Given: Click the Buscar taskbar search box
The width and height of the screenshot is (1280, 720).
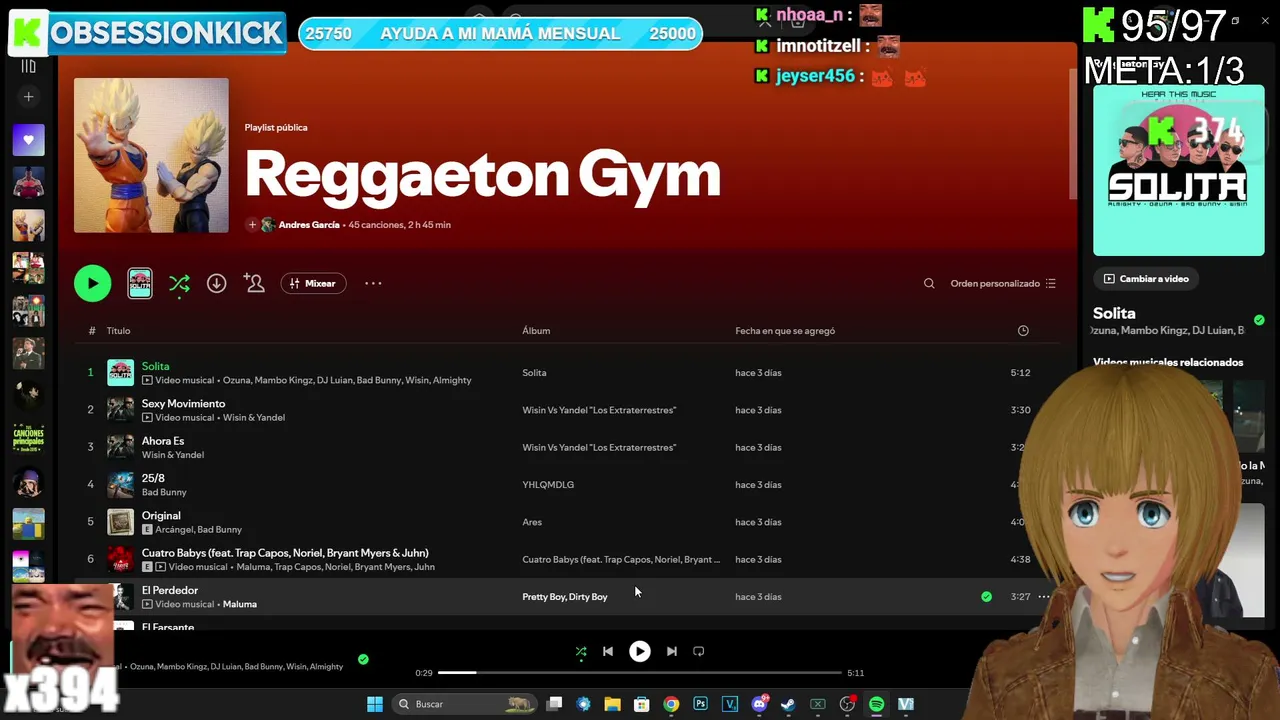Looking at the screenshot, I should (x=465, y=704).
